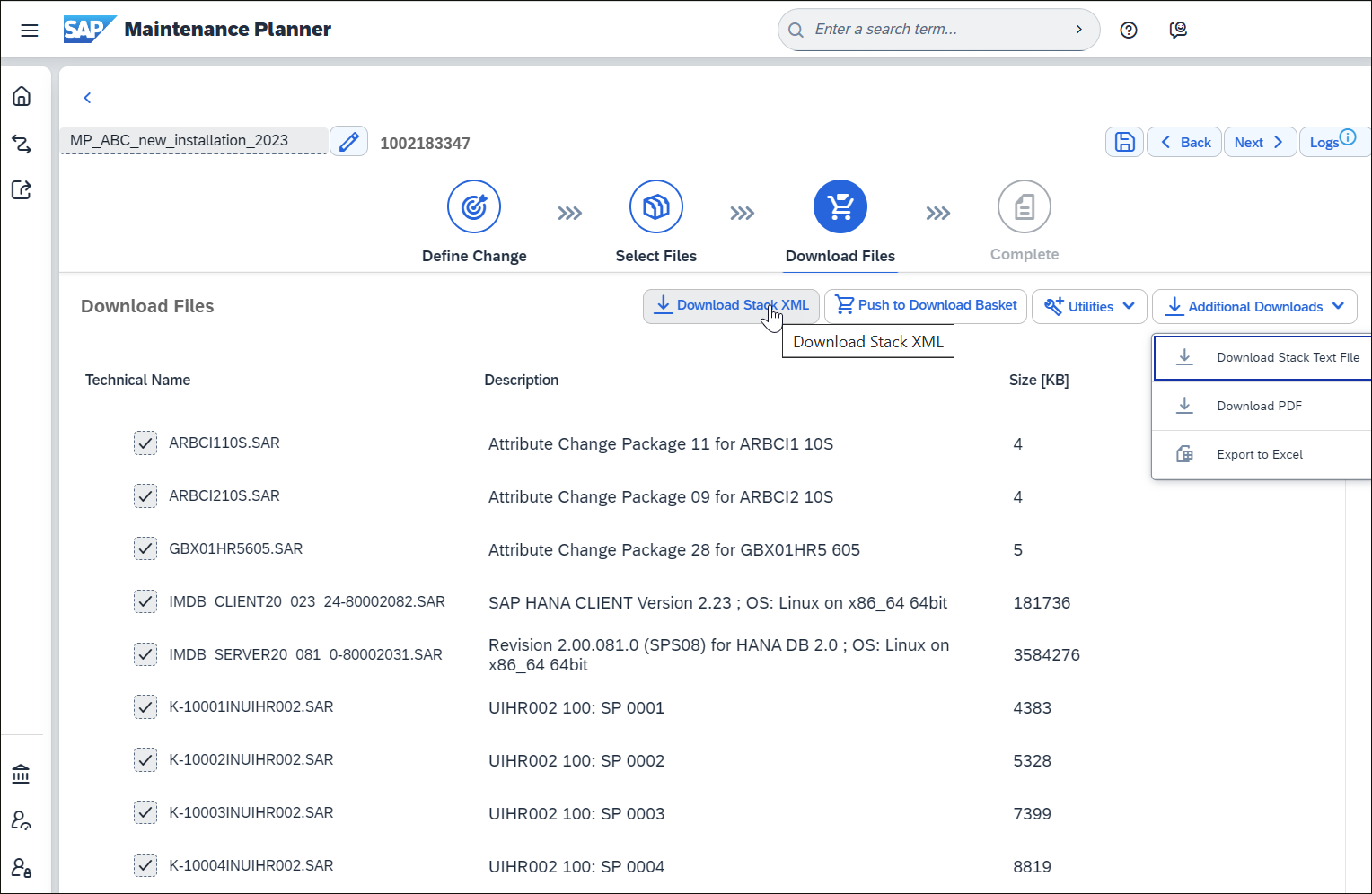1372x894 pixels.
Task: Open the user settings sidebar icon
Action: tap(21, 820)
